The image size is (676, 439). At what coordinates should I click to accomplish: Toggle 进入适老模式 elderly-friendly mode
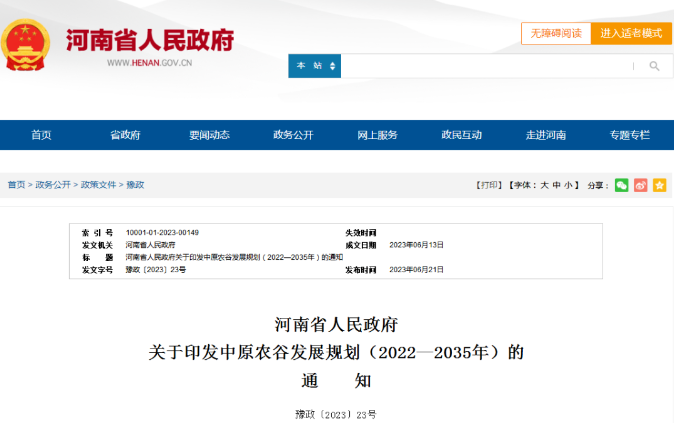pos(631,33)
